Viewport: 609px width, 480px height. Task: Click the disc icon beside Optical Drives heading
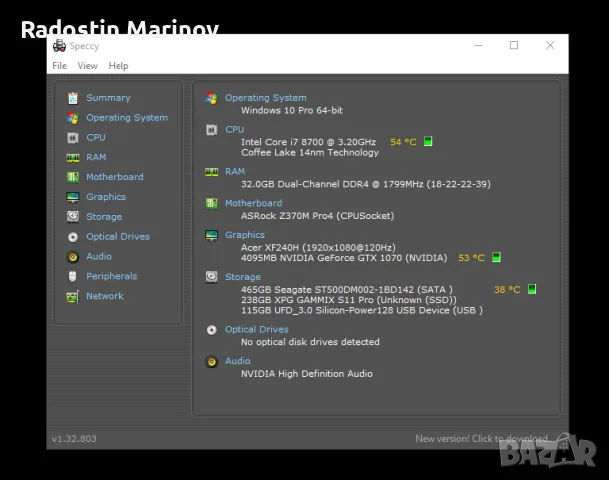[x=212, y=330]
